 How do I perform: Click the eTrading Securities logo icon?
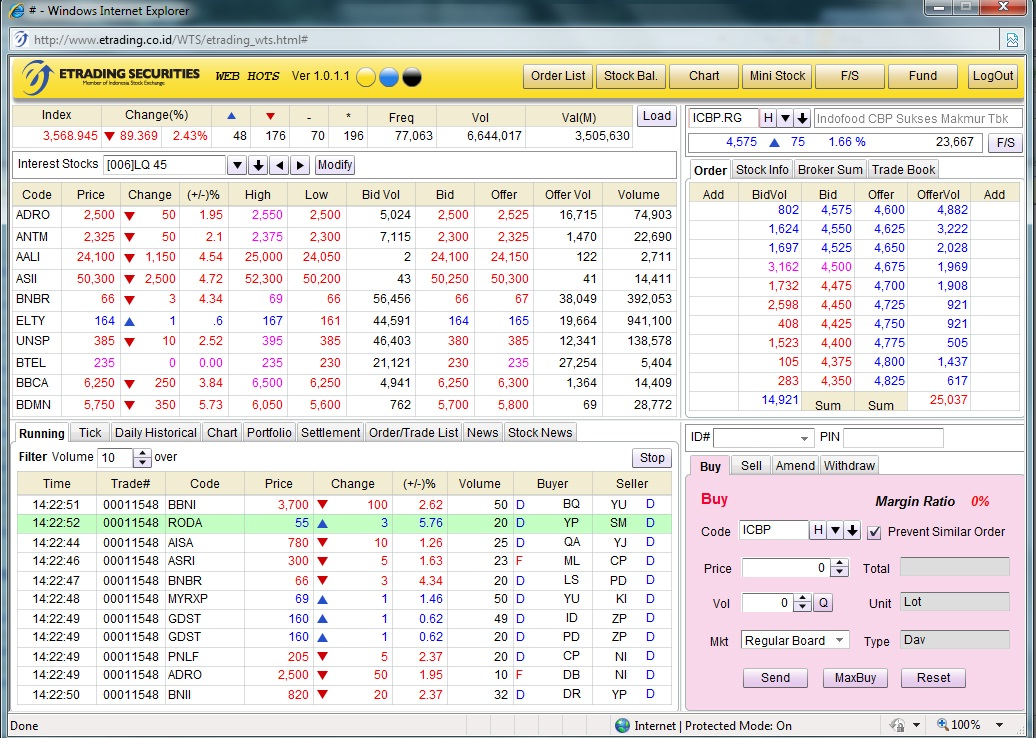(x=38, y=77)
